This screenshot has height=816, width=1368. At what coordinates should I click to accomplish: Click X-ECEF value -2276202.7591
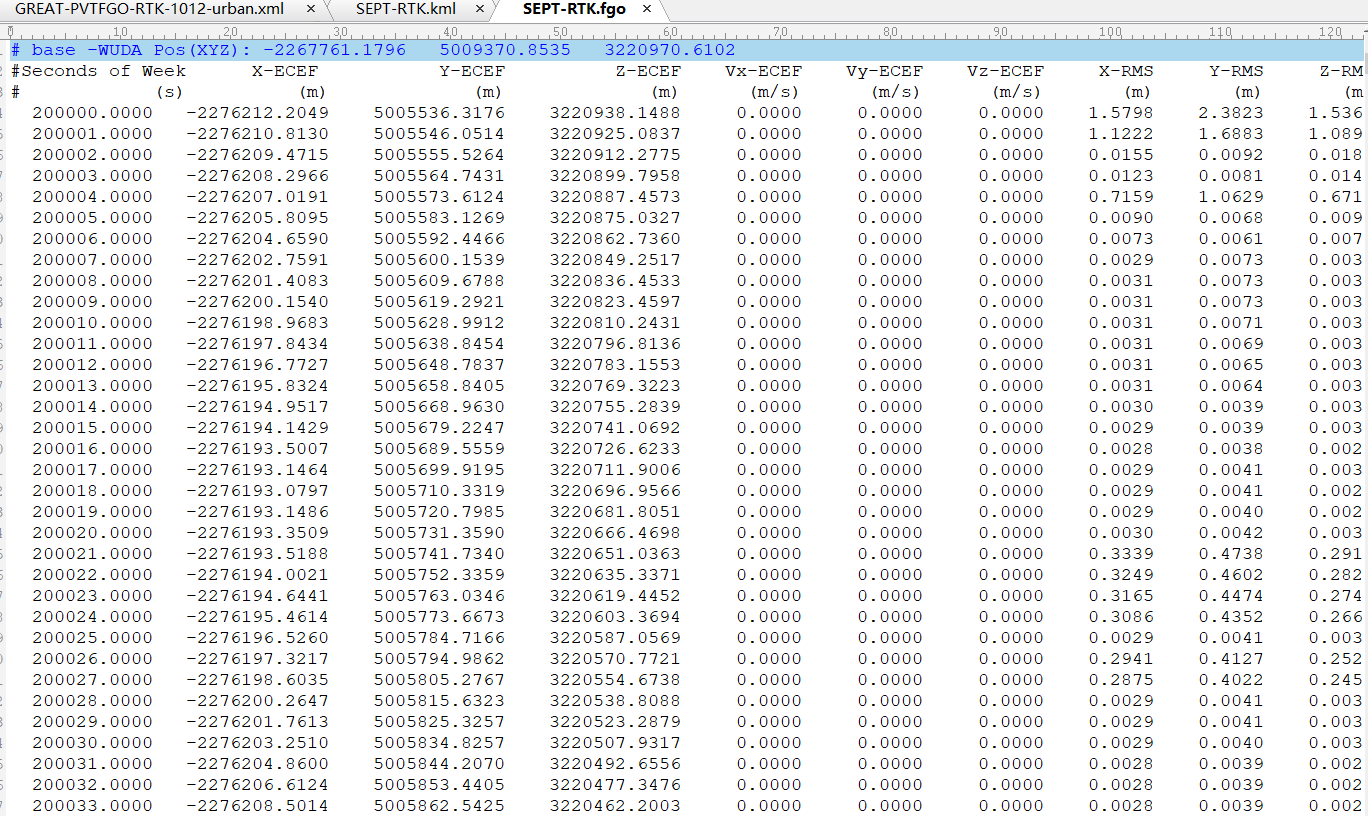tap(258, 260)
